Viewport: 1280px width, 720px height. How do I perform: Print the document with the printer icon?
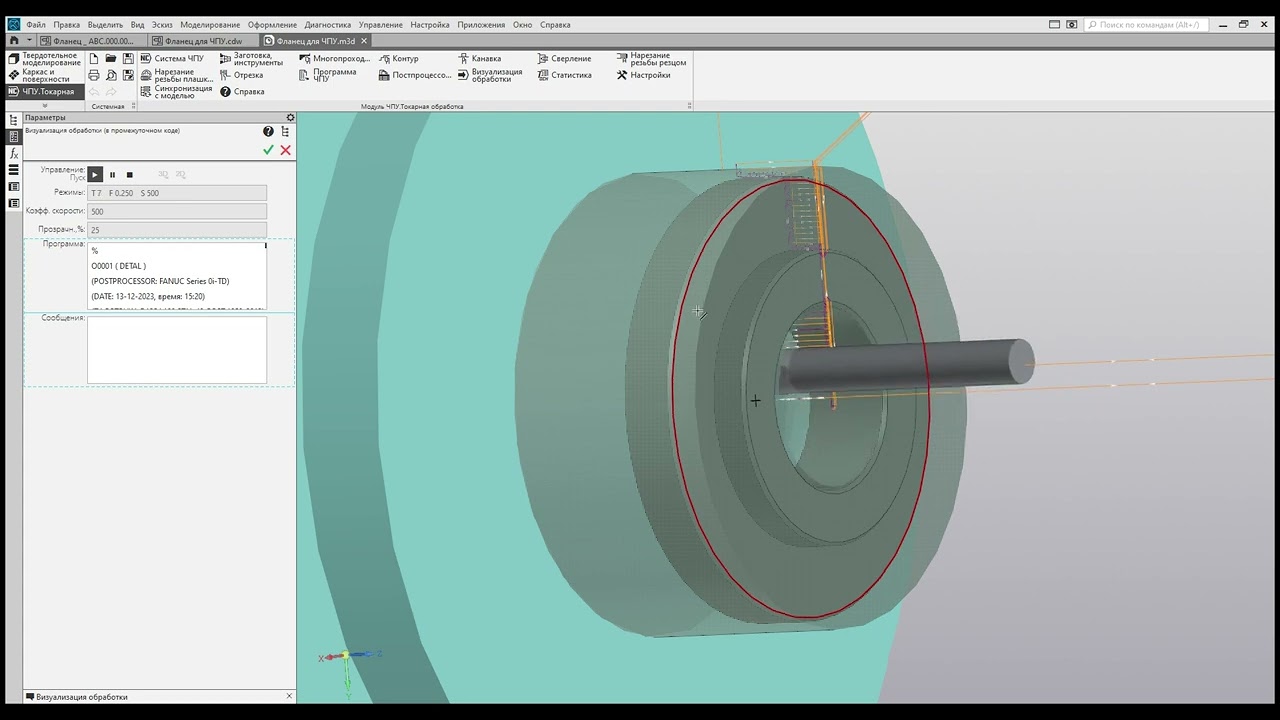pos(94,75)
